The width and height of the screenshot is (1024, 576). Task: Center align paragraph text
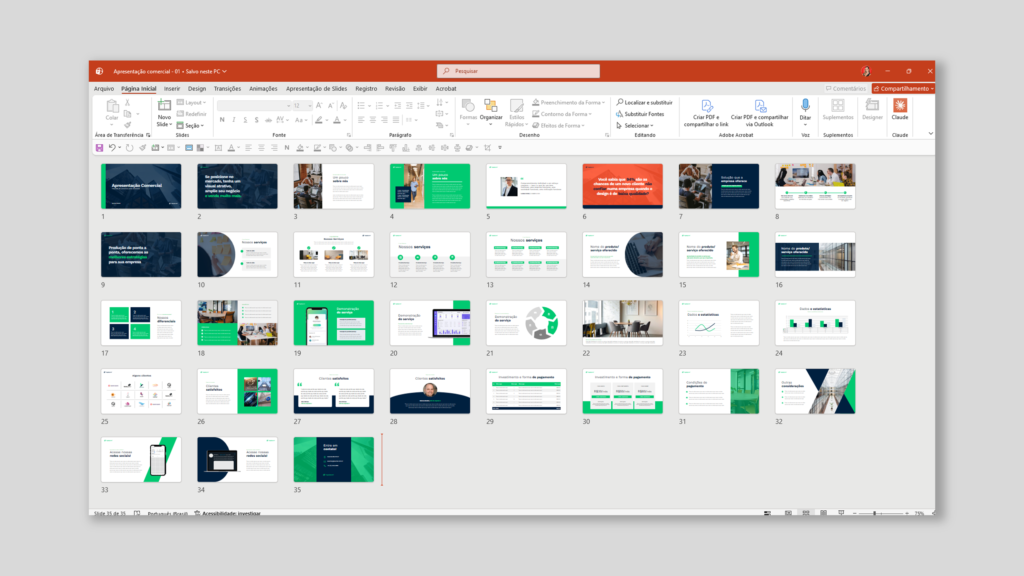pos(372,120)
